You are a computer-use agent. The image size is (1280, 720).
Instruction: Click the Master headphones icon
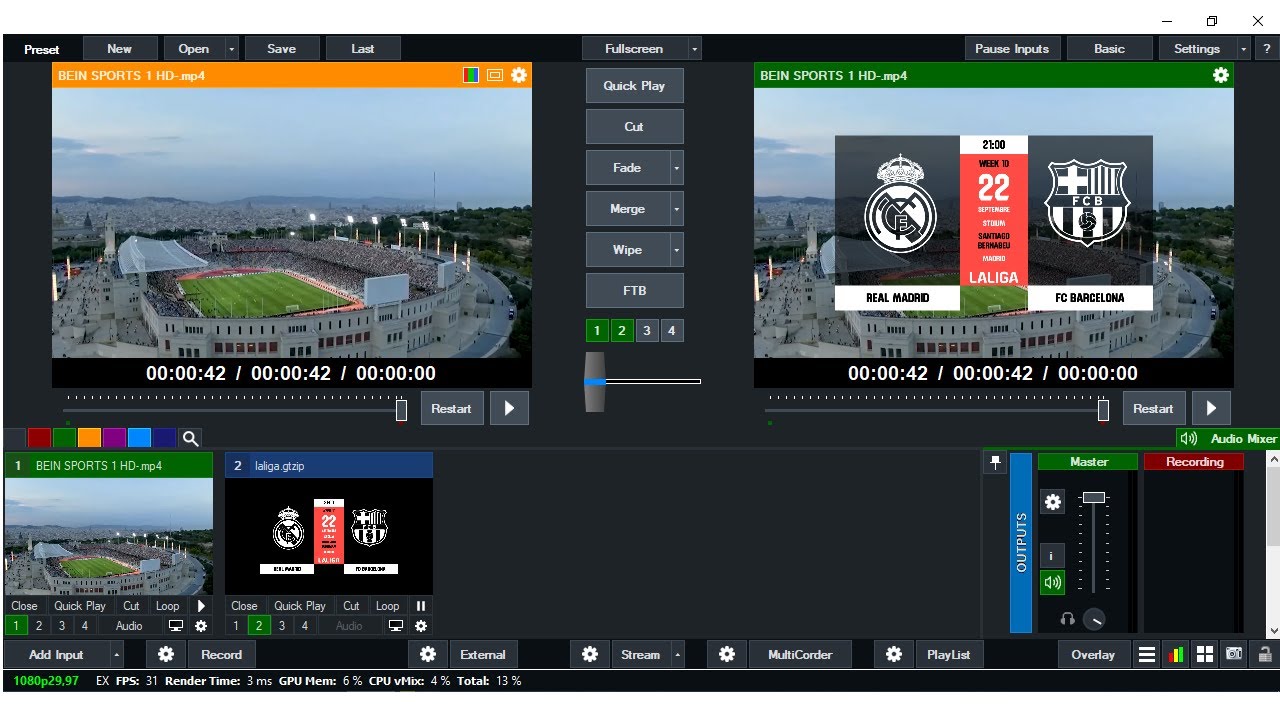[x=1067, y=620]
